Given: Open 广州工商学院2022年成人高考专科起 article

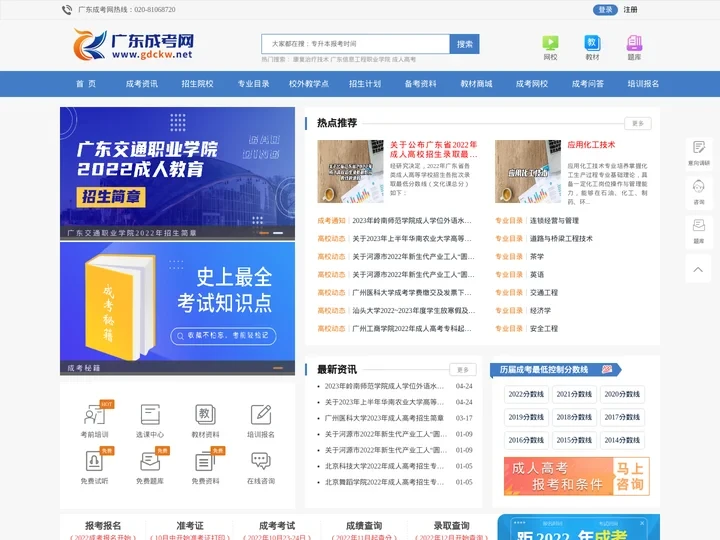Looking at the screenshot, I should pyautogui.click(x=411, y=329).
